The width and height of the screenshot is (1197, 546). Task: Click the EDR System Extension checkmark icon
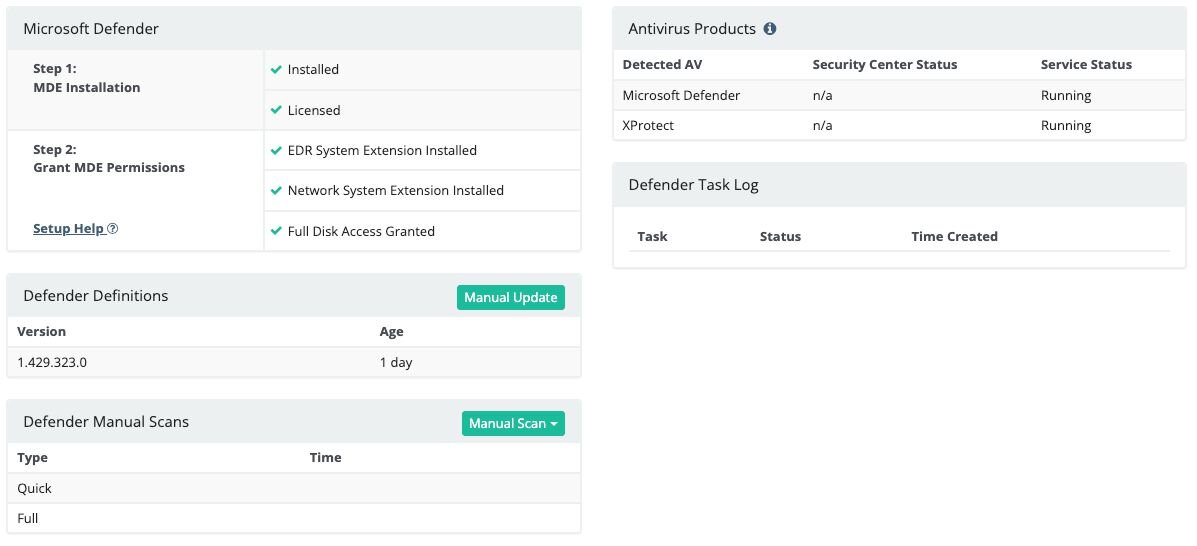tap(276, 151)
